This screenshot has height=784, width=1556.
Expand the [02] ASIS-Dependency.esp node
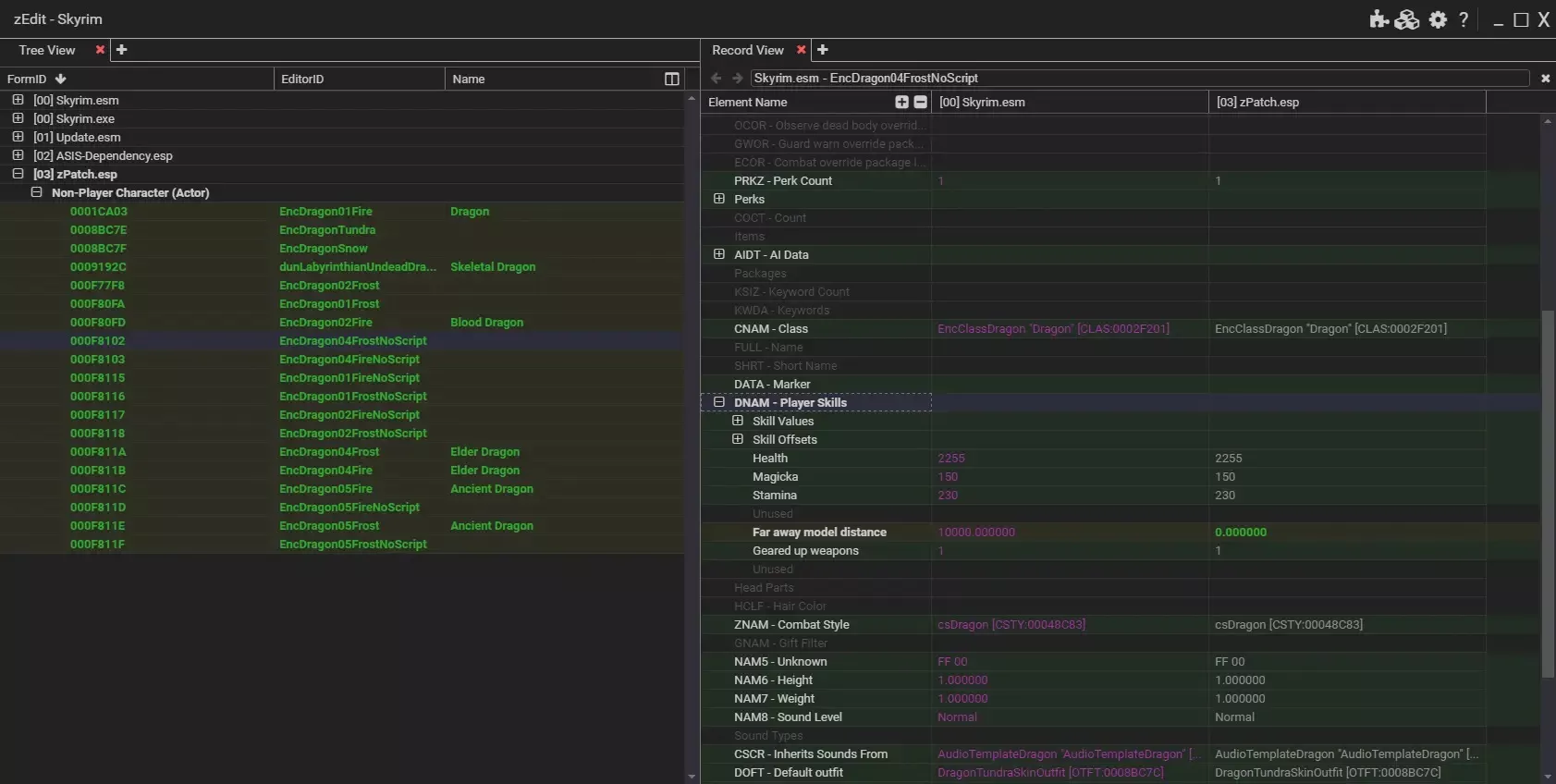pyautogui.click(x=18, y=155)
